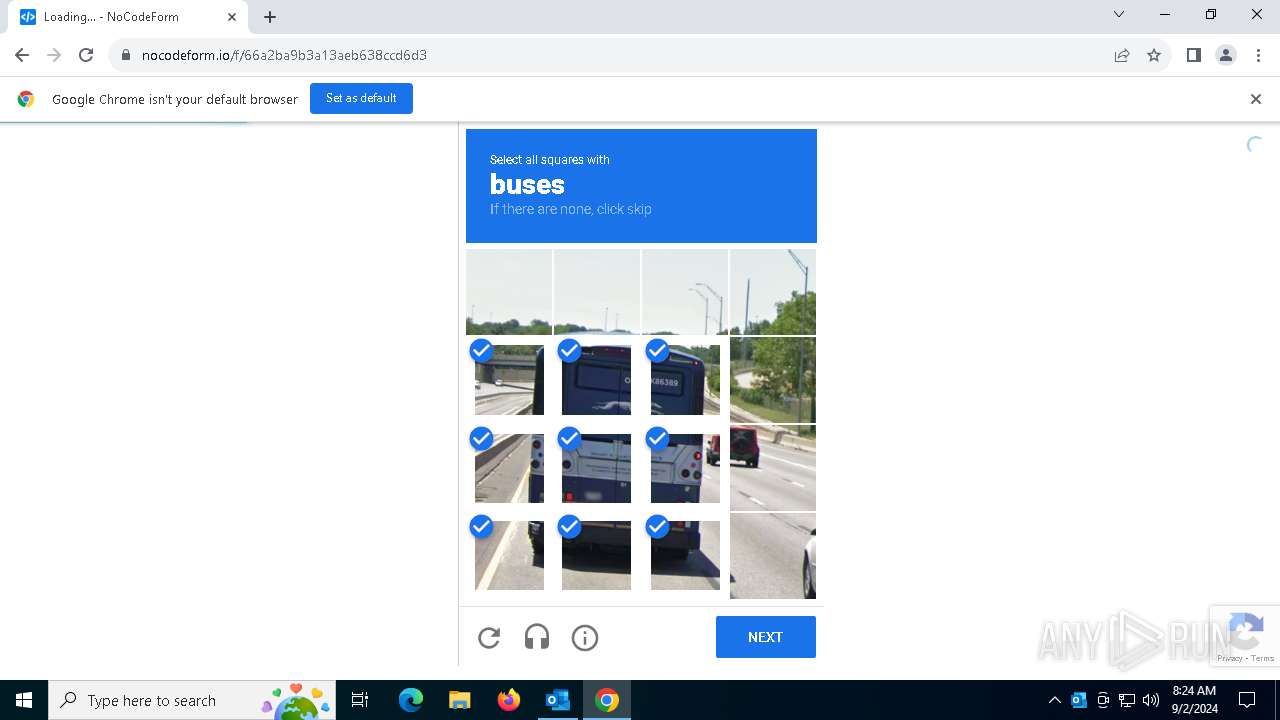This screenshot has height=720, width=1280.
Task: Toggle the Chrome side panel
Action: 1194,55
